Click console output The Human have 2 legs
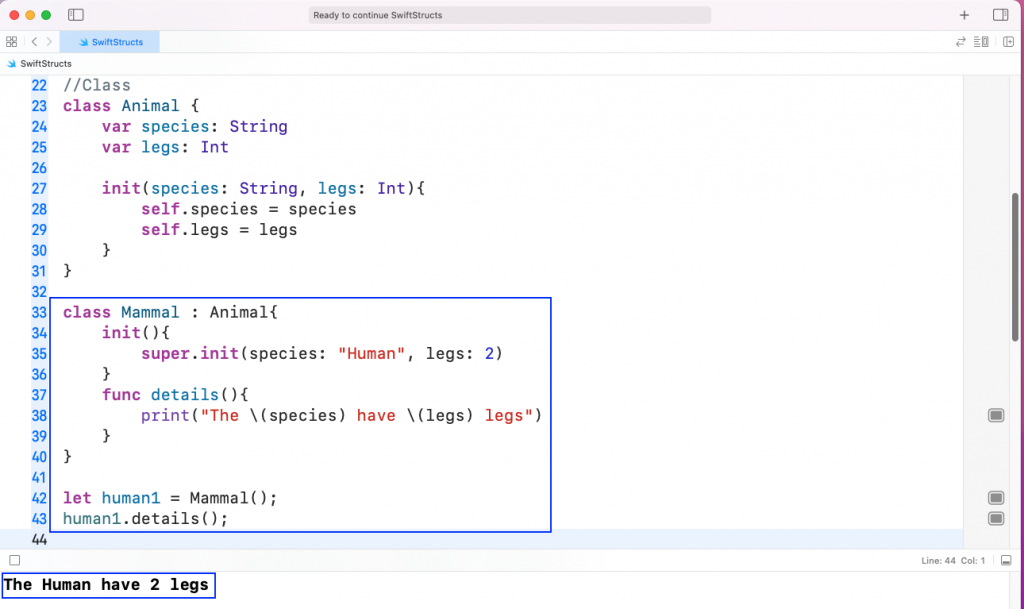 pos(106,584)
